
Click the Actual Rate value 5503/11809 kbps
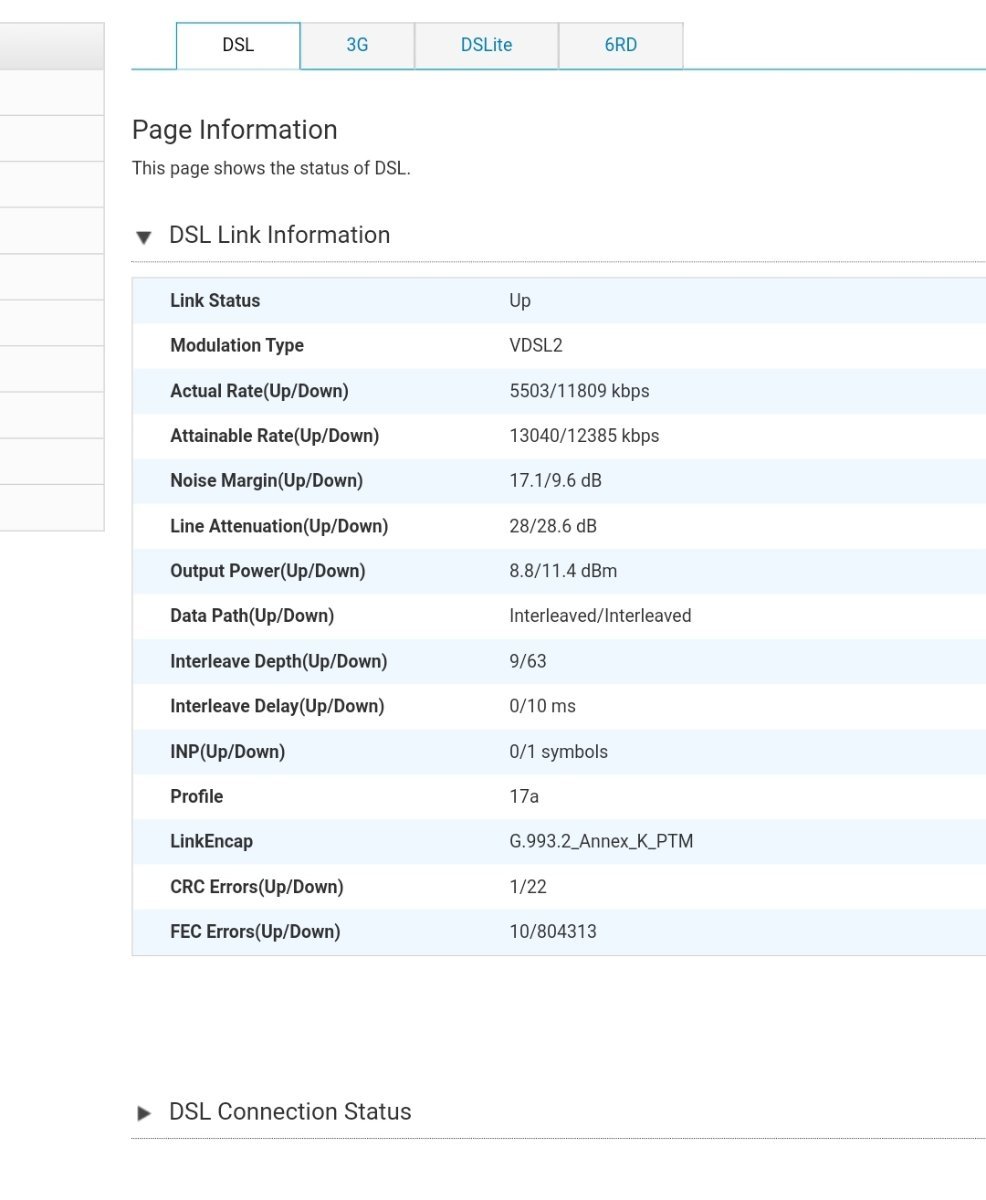coord(579,391)
